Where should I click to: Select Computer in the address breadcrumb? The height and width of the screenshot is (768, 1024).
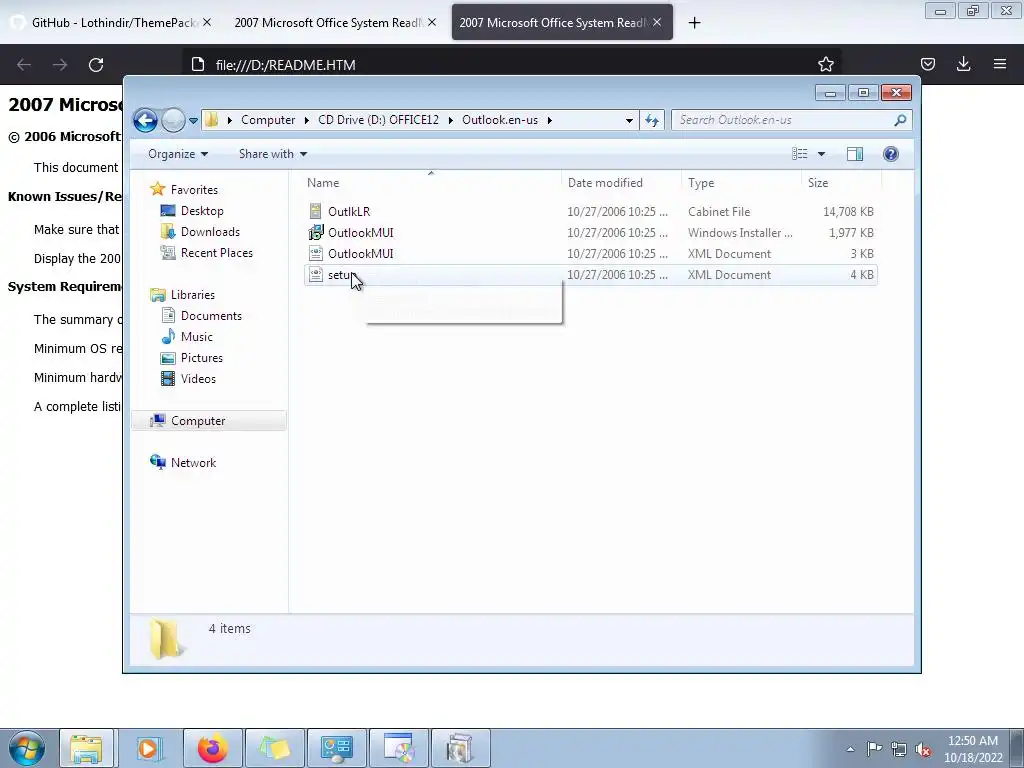268,120
